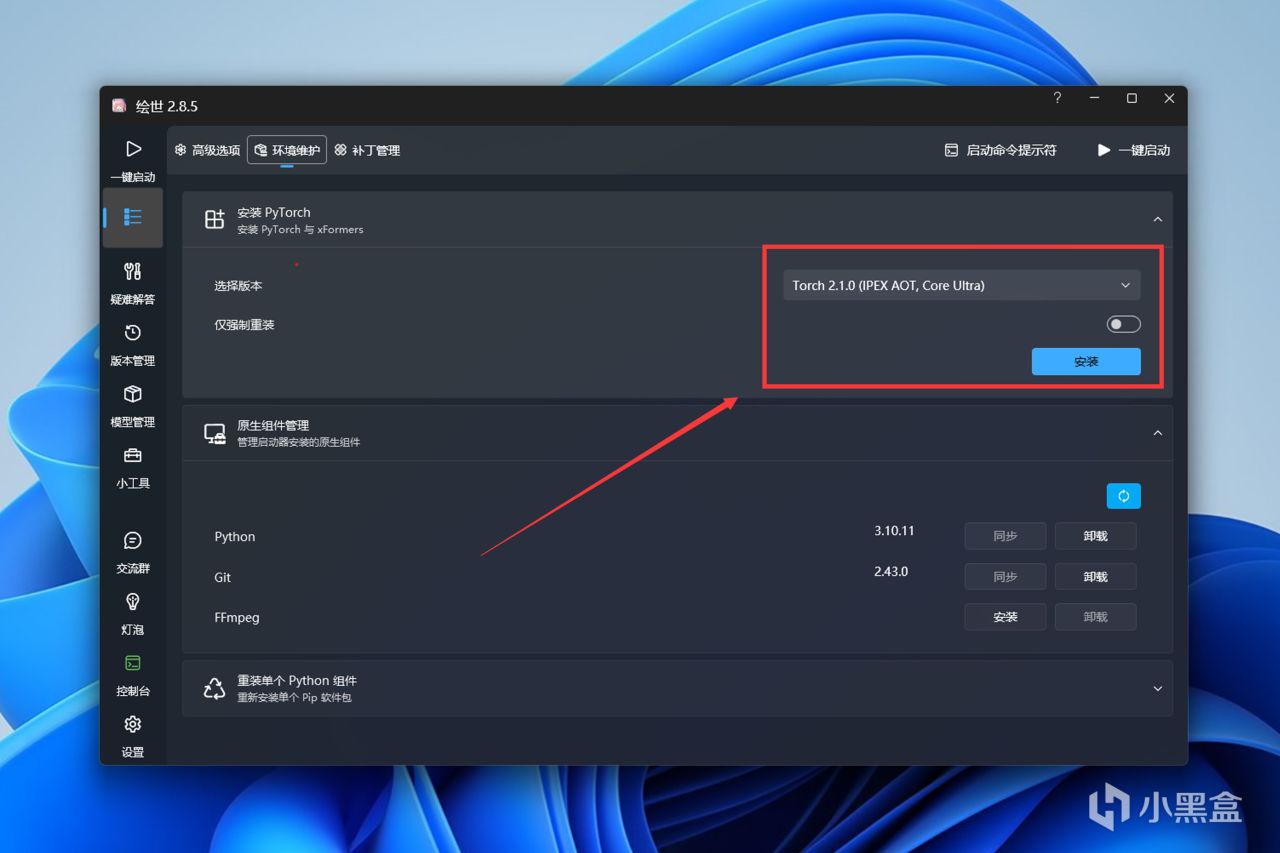Click the 安装 PyTorch 与 xFormers subtitle
Image resolution: width=1280 pixels, height=853 pixels.
(x=300, y=229)
